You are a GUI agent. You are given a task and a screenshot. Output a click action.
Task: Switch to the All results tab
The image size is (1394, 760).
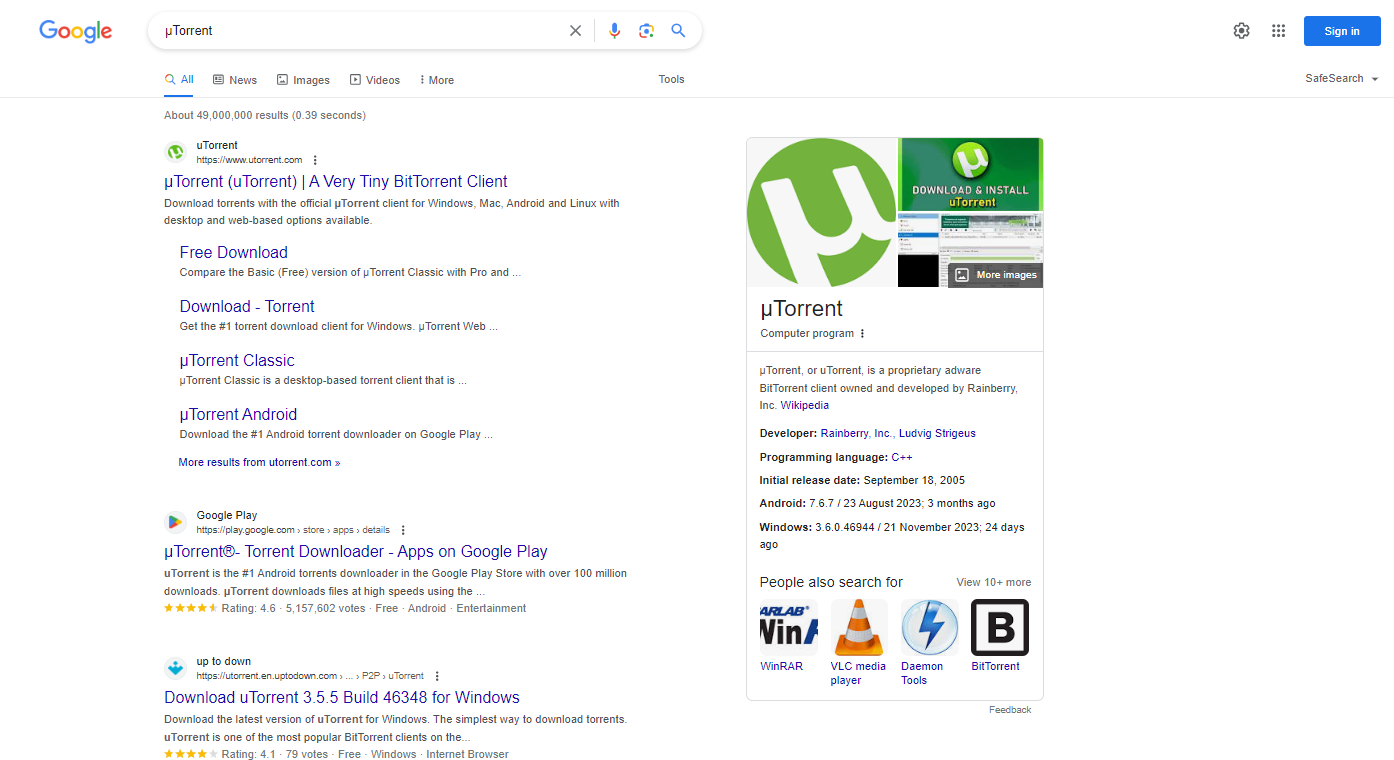(179, 79)
